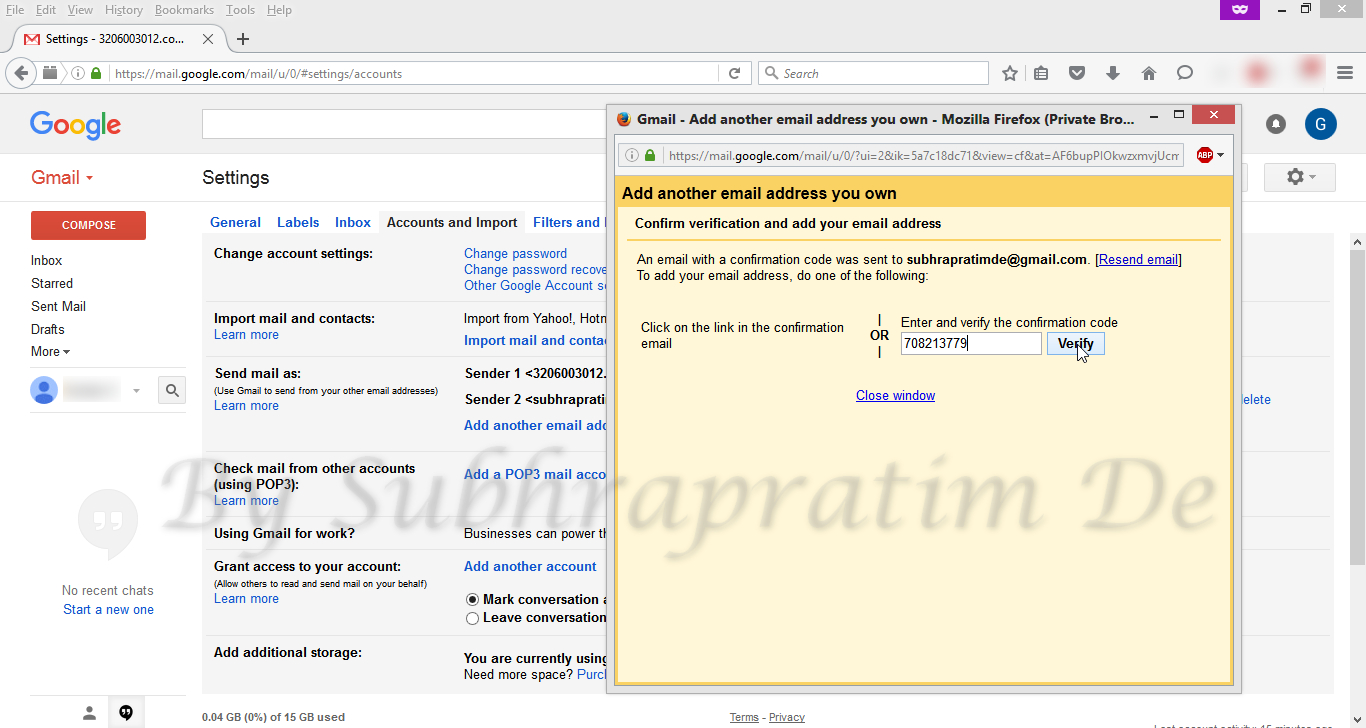The height and width of the screenshot is (728, 1366).
Task: Bookmark this page with the star icon
Action: 1010,73
